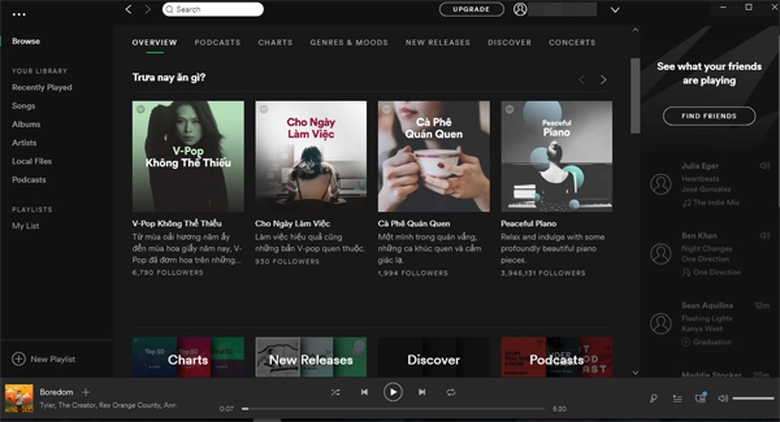The image size is (780, 422).
Task: Navigate back with the left arrow
Action: [129, 9]
